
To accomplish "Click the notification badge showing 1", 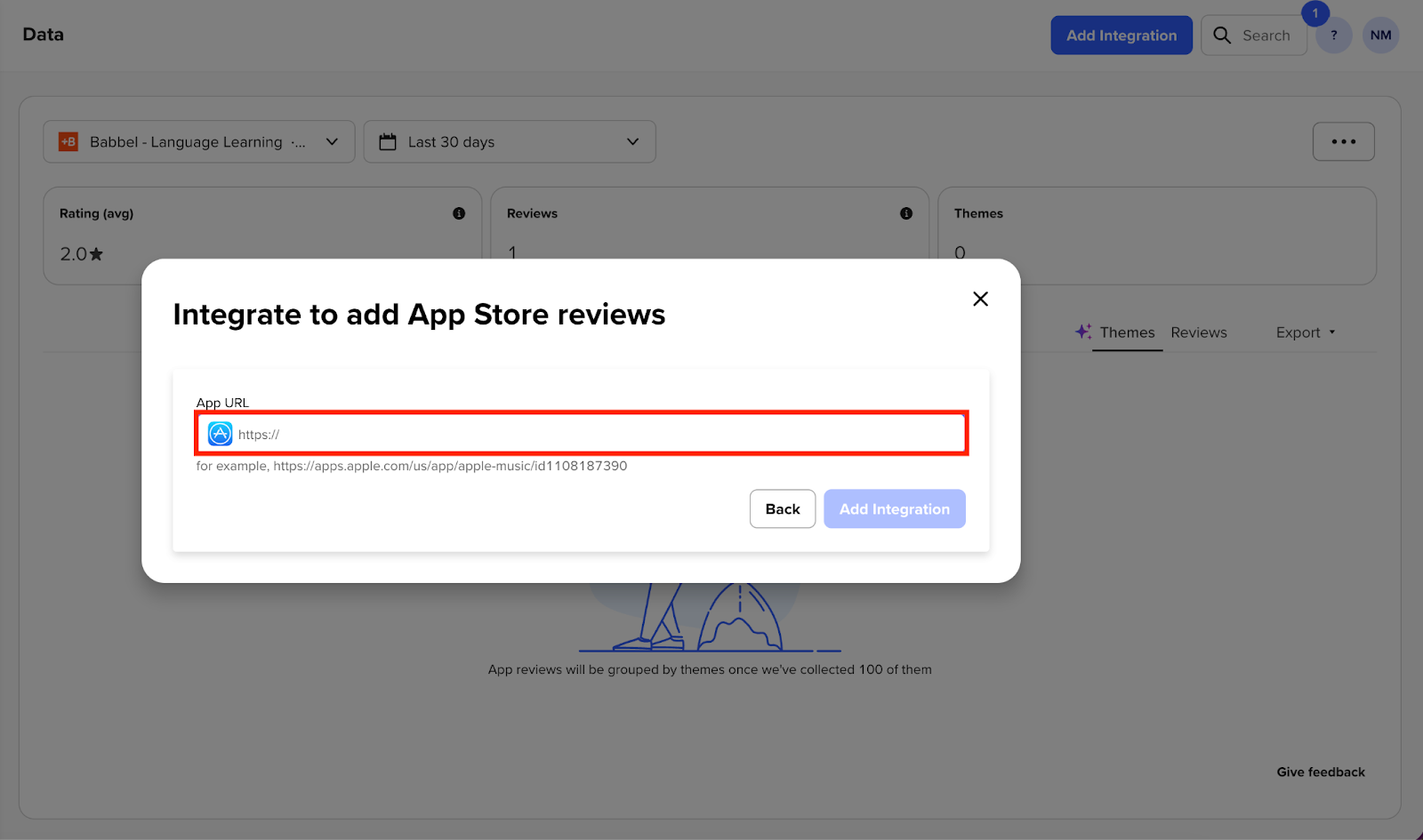I will (x=1314, y=13).
